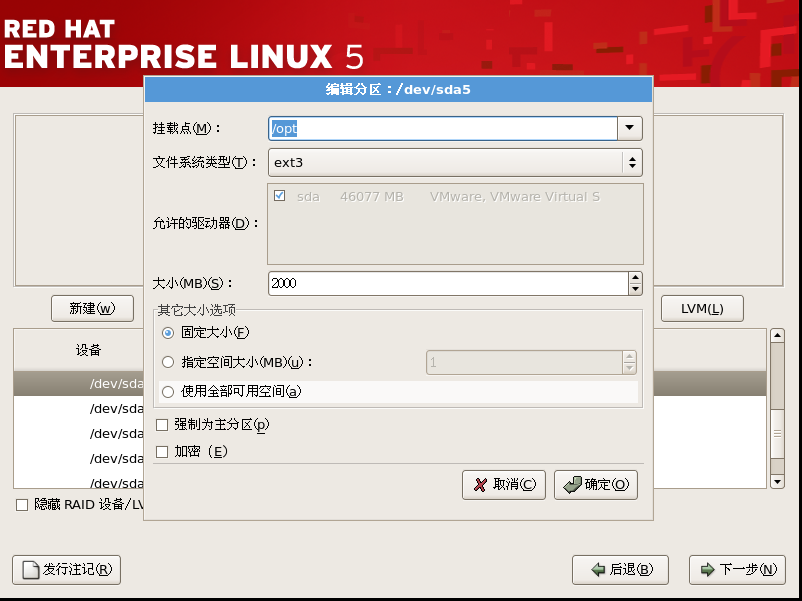Screen dimensions: 802x601
Task: Click the 取消 cancel button
Action: tap(504, 485)
